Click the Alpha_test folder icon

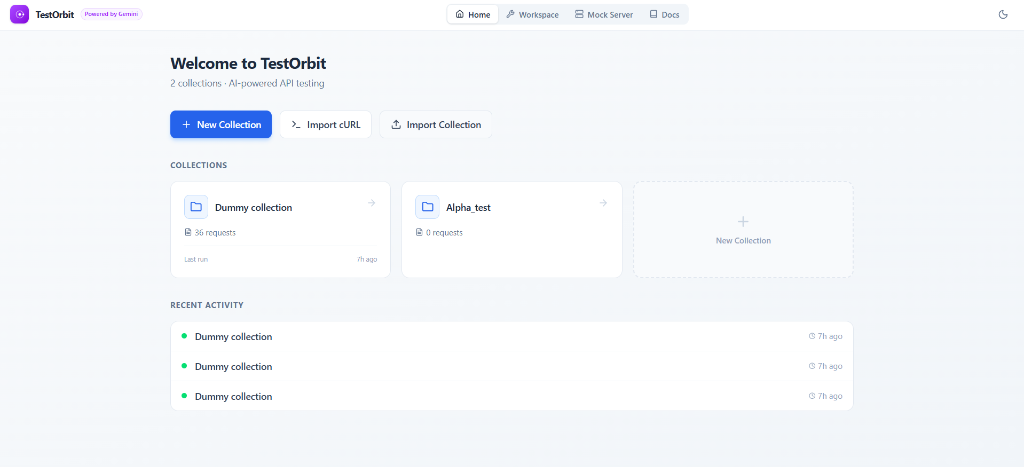pyautogui.click(x=427, y=207)
